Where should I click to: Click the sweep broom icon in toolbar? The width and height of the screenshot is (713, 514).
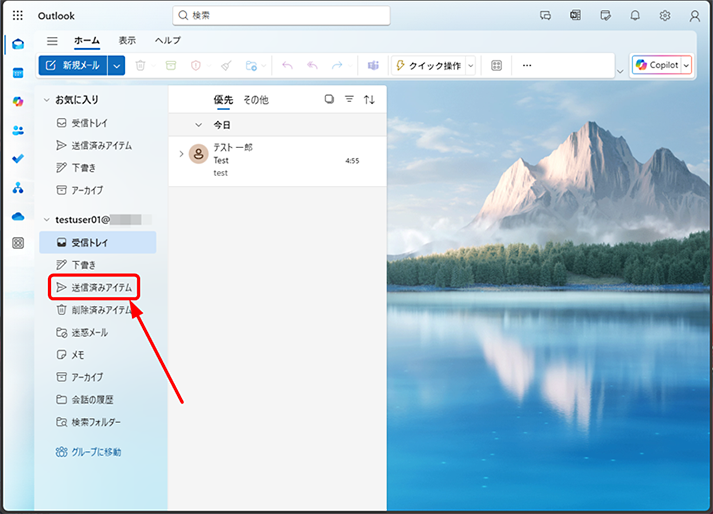226,66
